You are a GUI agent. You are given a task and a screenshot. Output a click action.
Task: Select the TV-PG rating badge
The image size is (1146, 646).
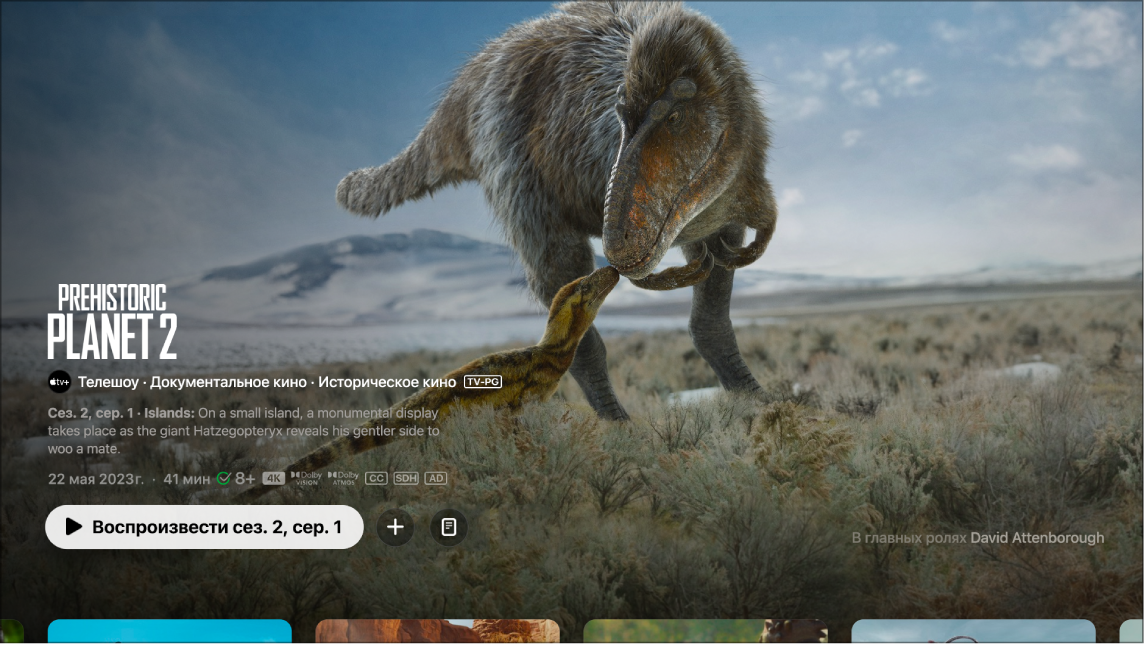[x=483, y=381]
